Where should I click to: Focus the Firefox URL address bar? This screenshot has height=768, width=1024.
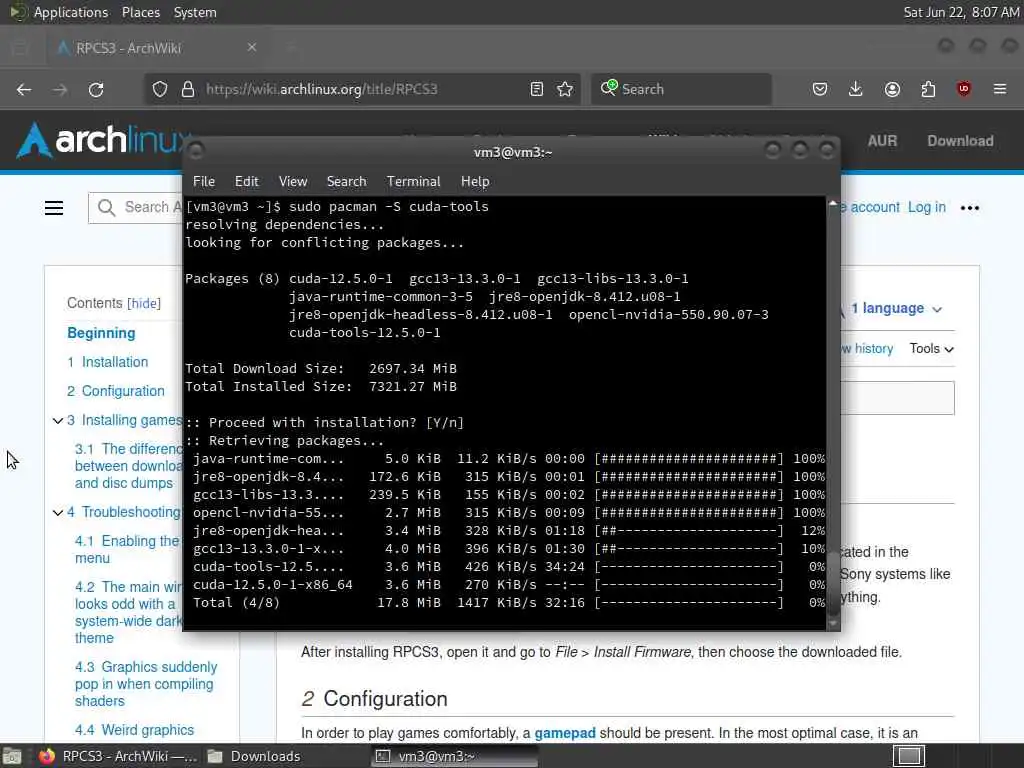pos(362,89)
